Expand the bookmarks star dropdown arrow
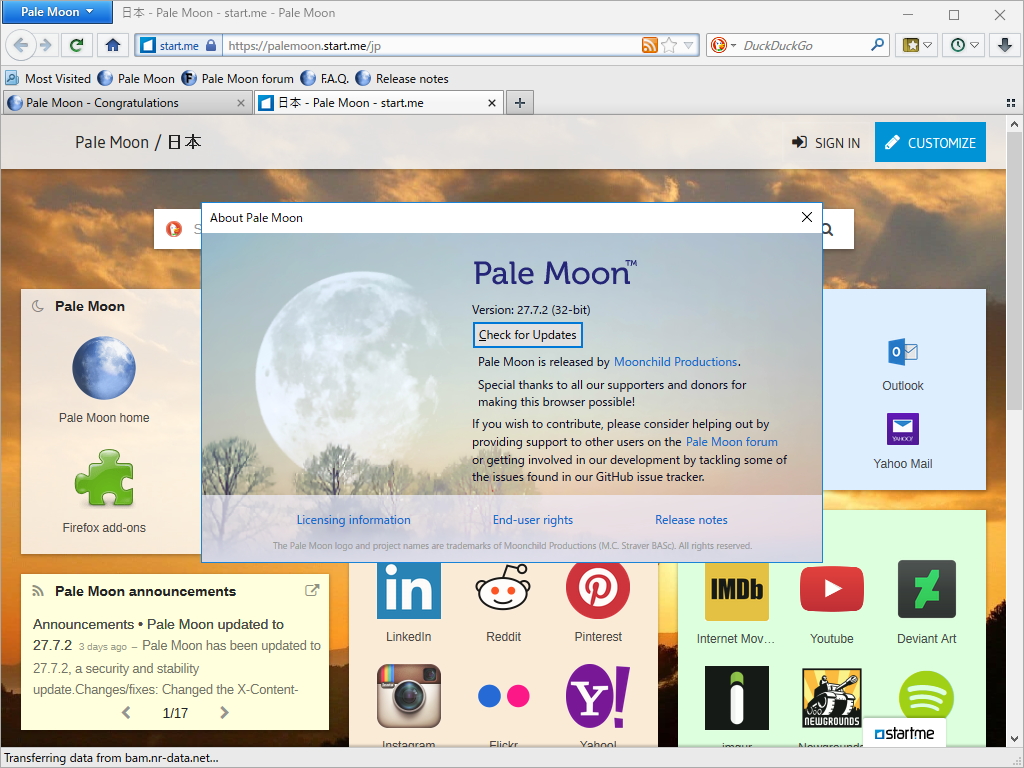Screen dimensions: 1024x768 point(925,45)
